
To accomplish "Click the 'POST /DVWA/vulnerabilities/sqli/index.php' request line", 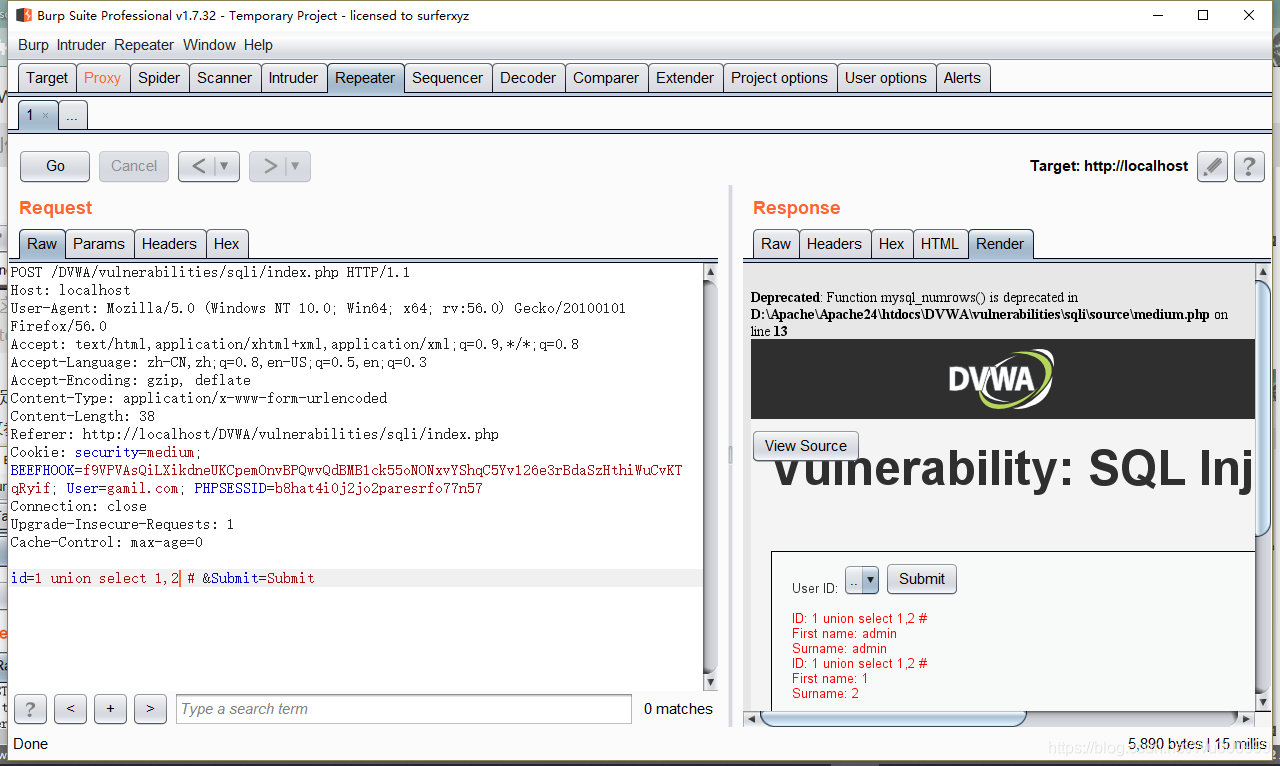I will coord(210,272).
